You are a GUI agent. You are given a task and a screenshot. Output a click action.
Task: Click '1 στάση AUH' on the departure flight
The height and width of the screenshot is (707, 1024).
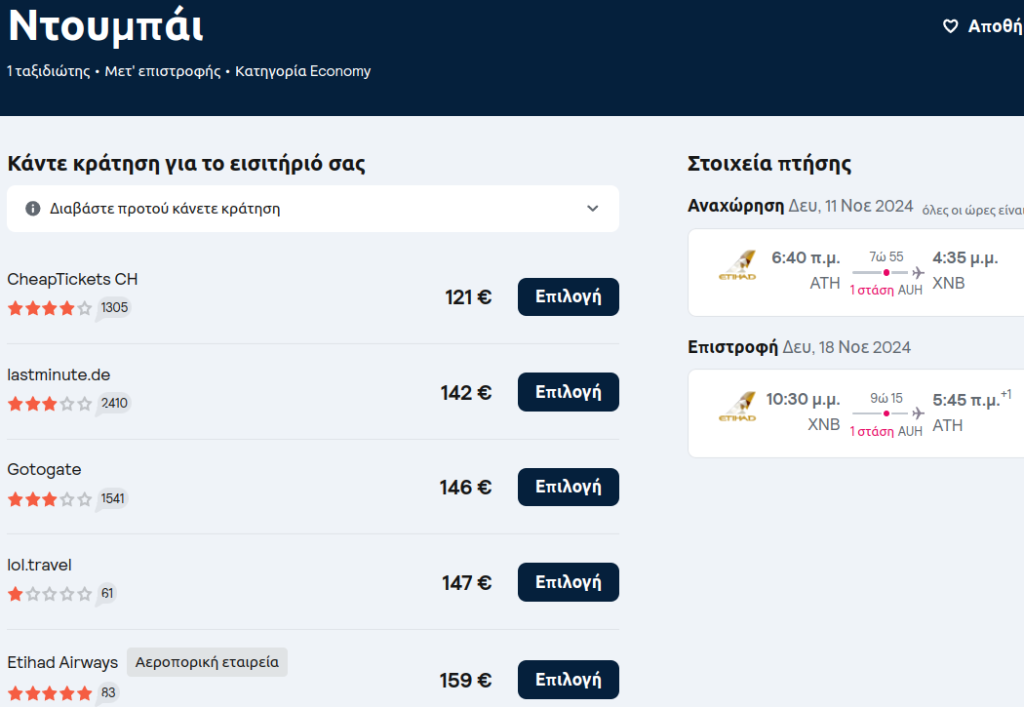pos(886,290)
